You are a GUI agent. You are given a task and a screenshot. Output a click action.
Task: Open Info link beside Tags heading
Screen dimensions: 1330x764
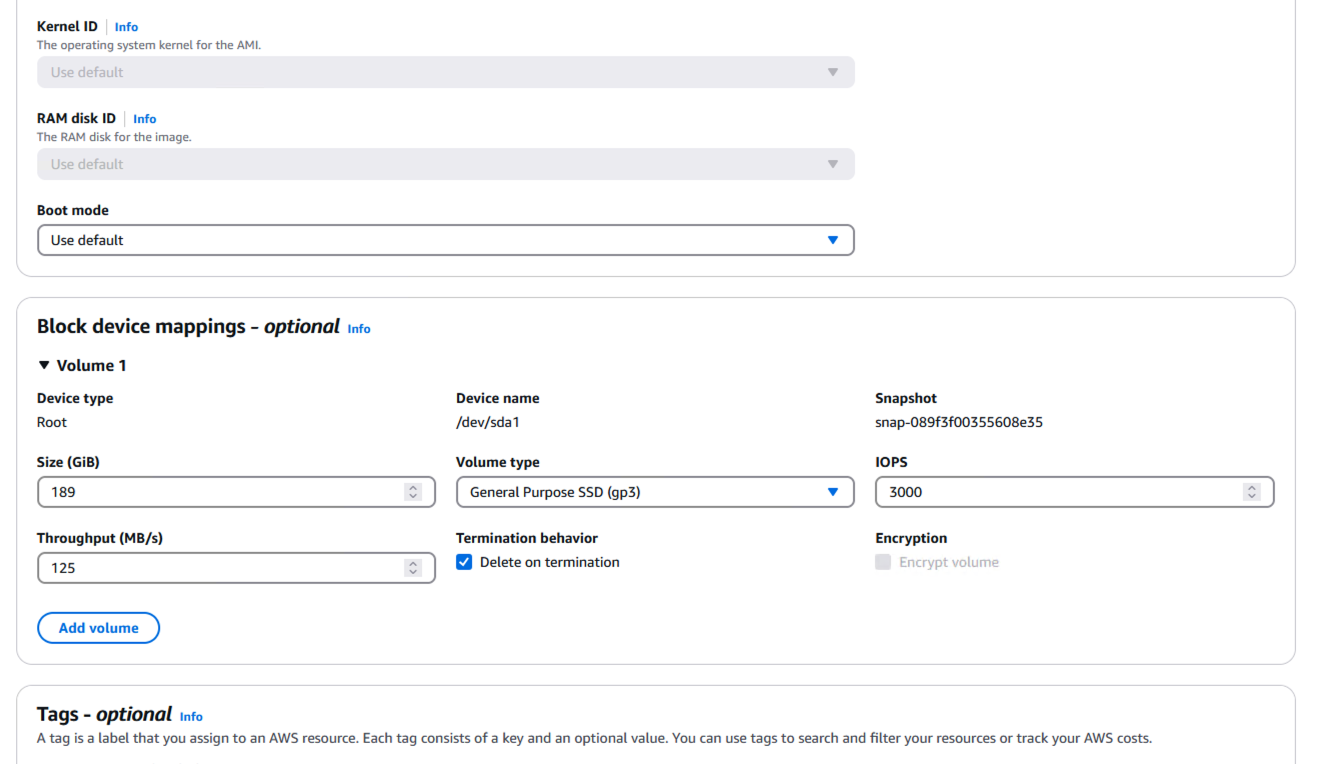click(x=191, y=717)
